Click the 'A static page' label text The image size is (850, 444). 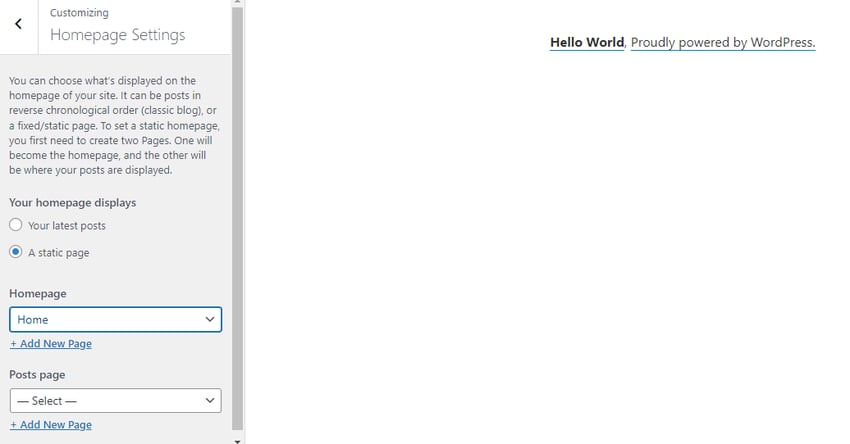[x=59, y=253]
